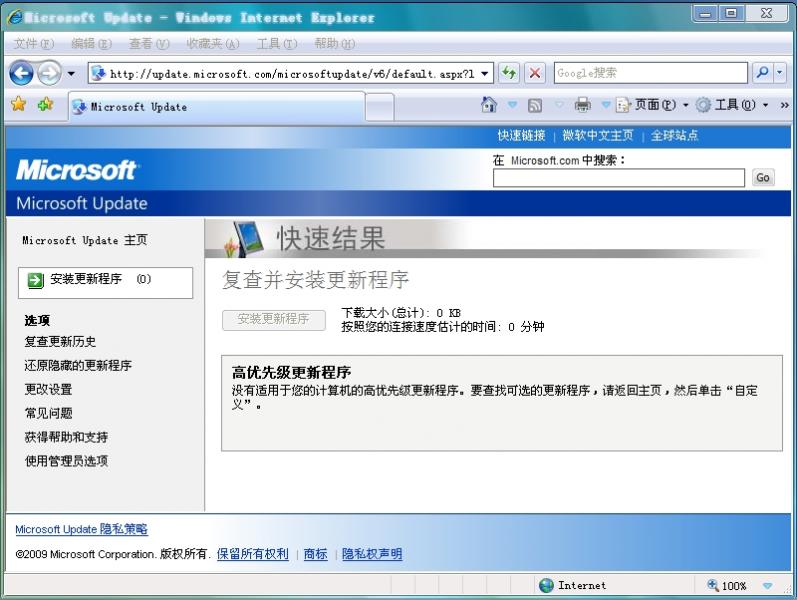Click the Google search box
The image size is (797, 600).
click(651, 73)
